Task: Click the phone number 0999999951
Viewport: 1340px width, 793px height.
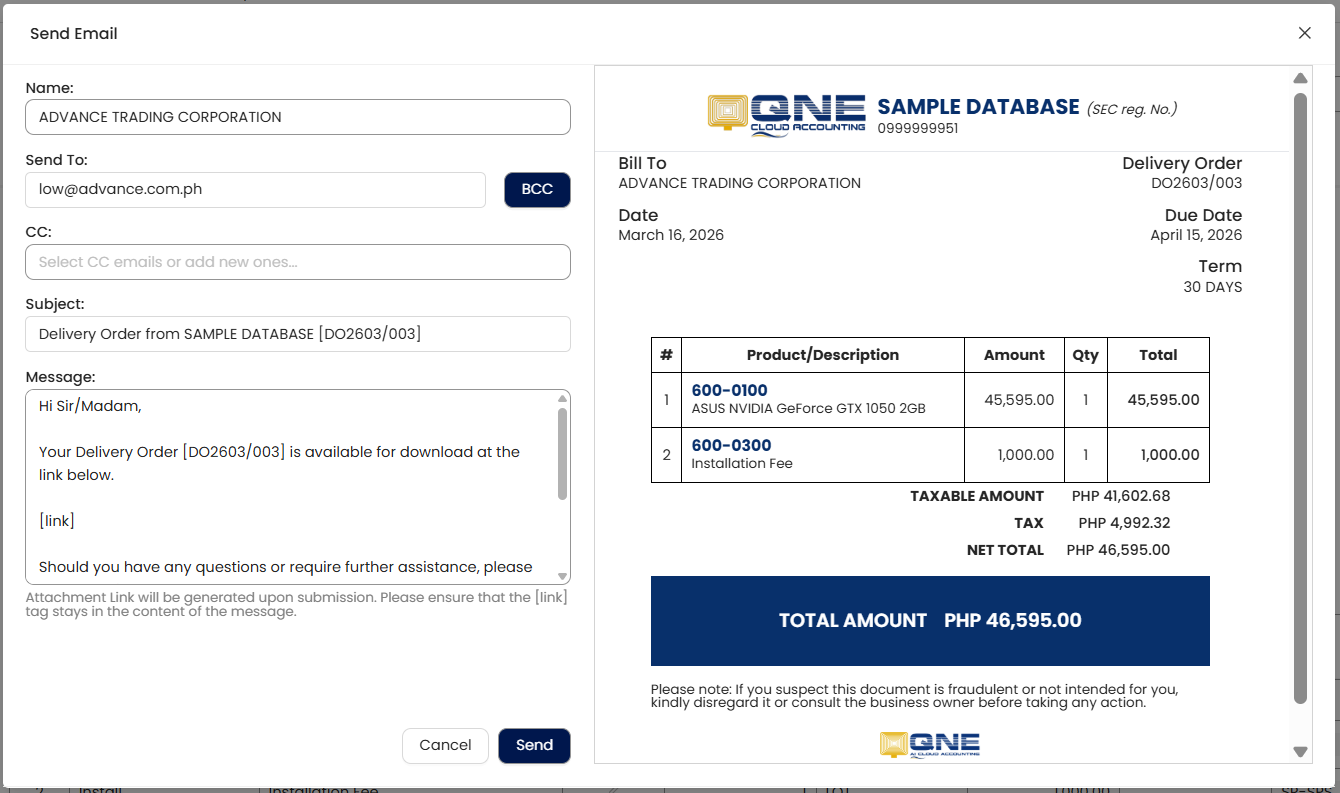Action: [918, 128]
